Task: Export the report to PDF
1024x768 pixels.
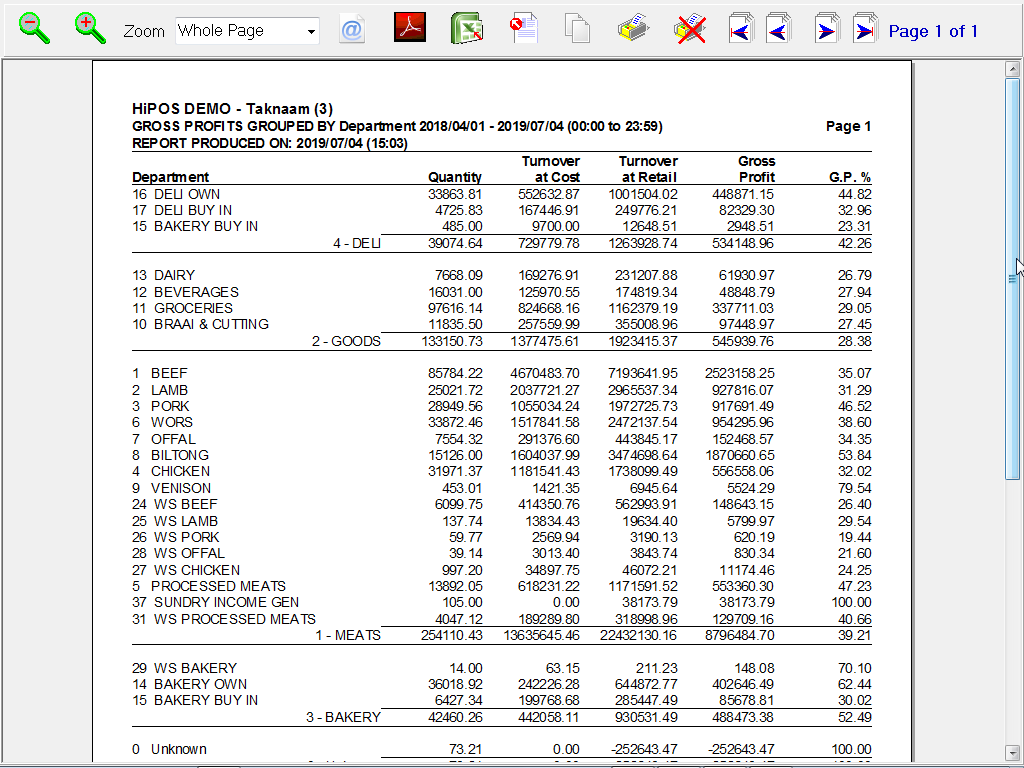Action: (x=410, y=28)
